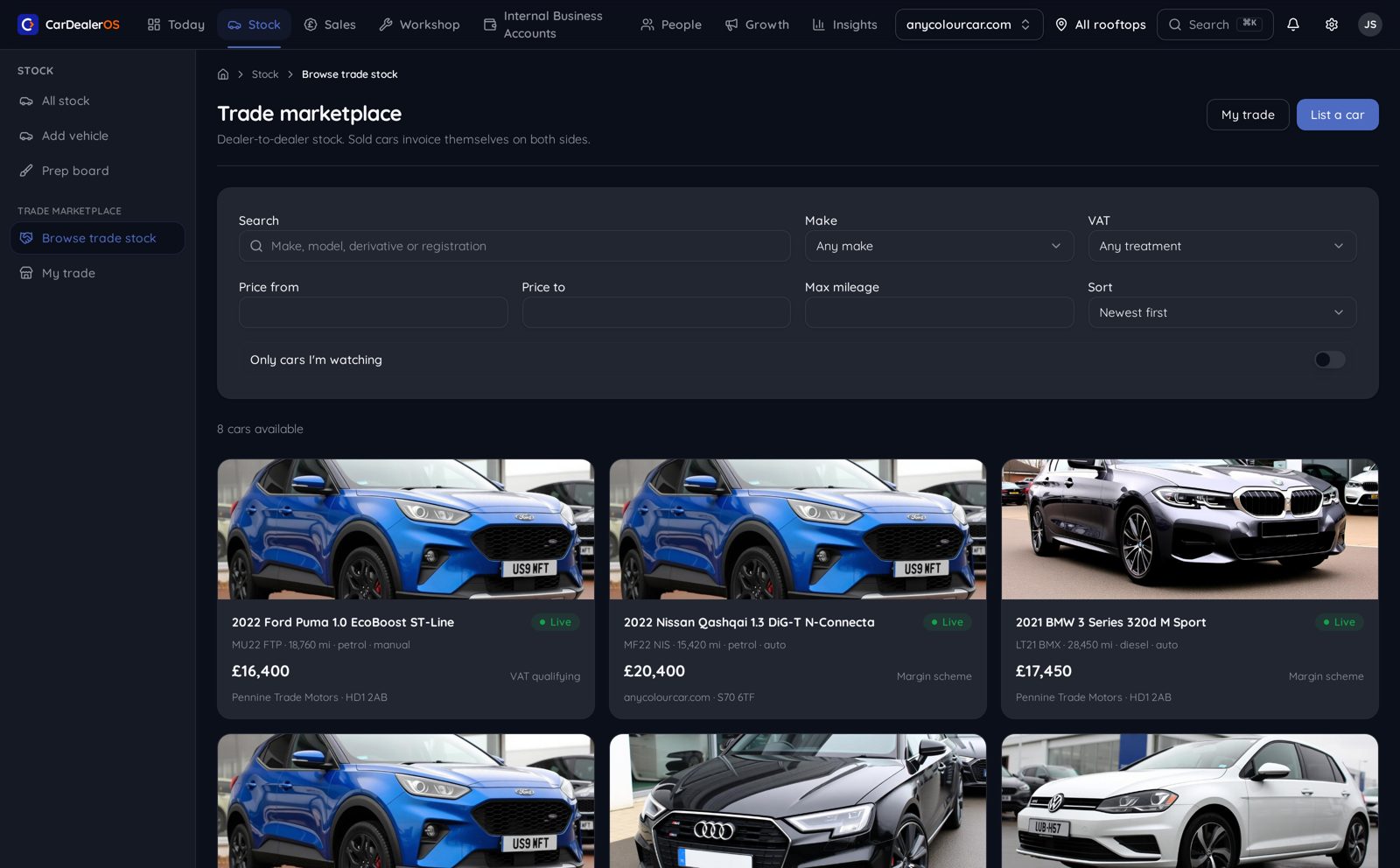Open the Nissan Qashqai N-Connecta photo

click(798, 529)
